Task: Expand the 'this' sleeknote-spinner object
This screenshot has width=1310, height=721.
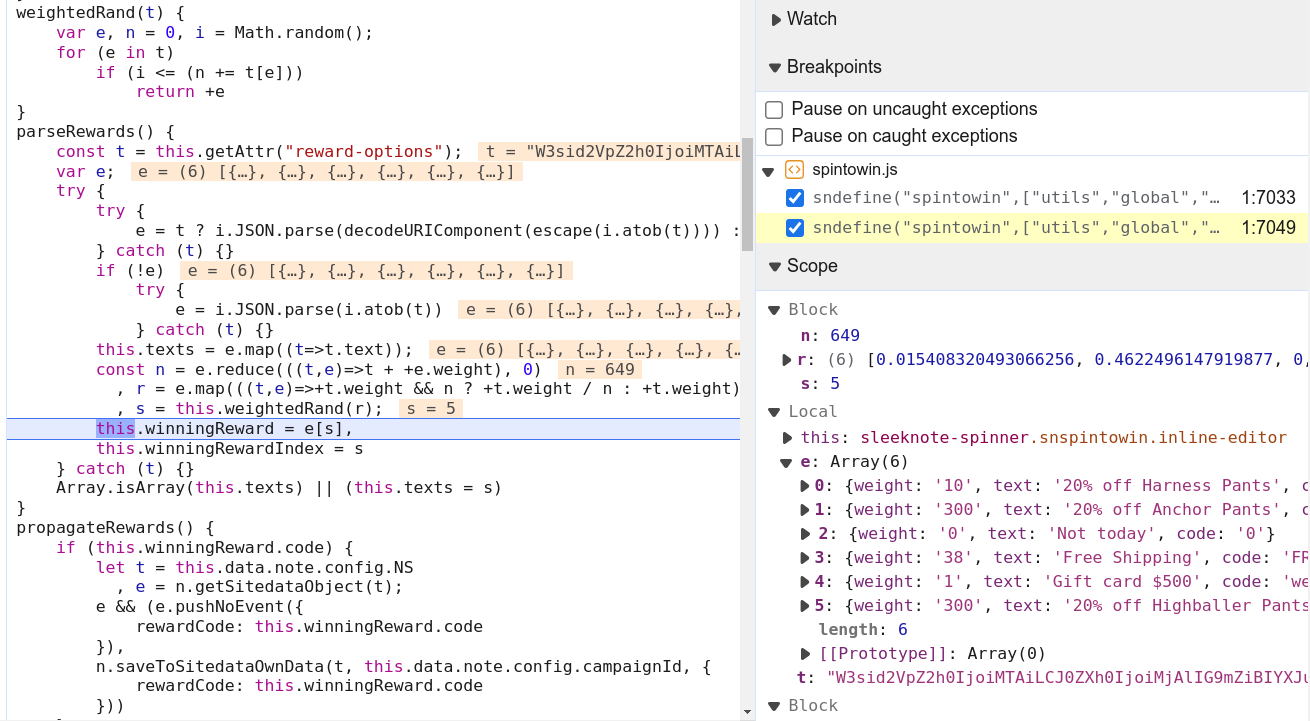Action: coord(788,438)
